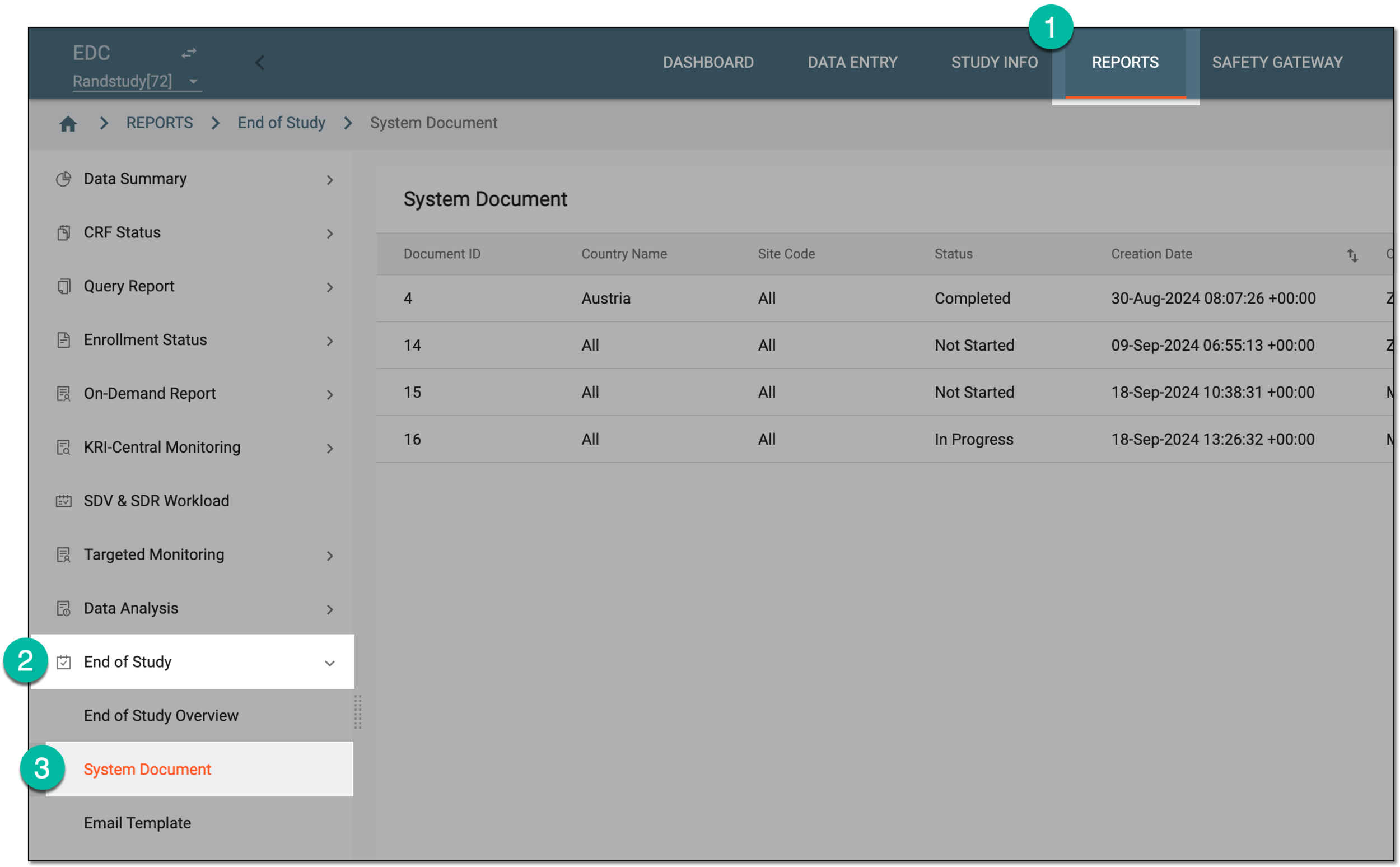Click the Document ID column header

[442, 254]
